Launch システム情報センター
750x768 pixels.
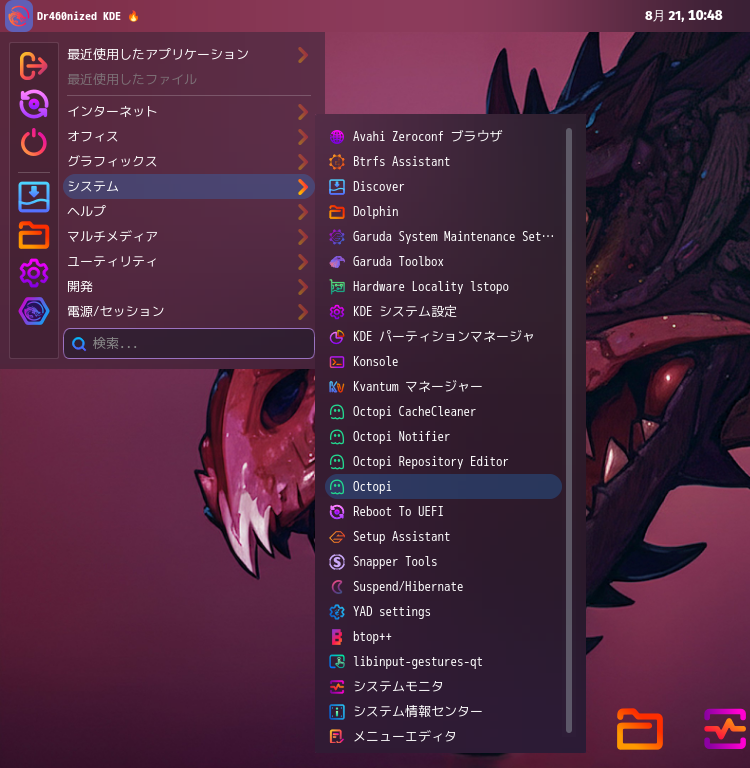pyautogui.click(x=443, y=711)
